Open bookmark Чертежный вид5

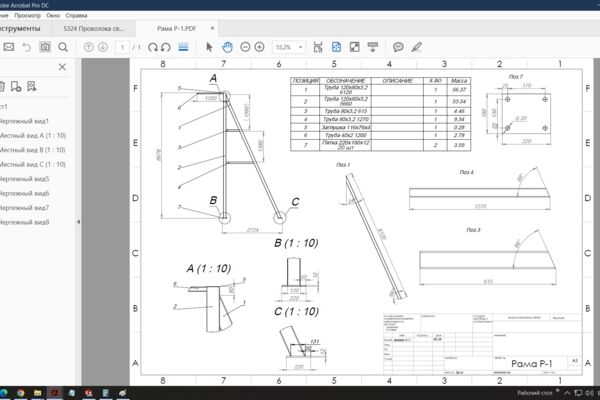[x=24, y=179]
